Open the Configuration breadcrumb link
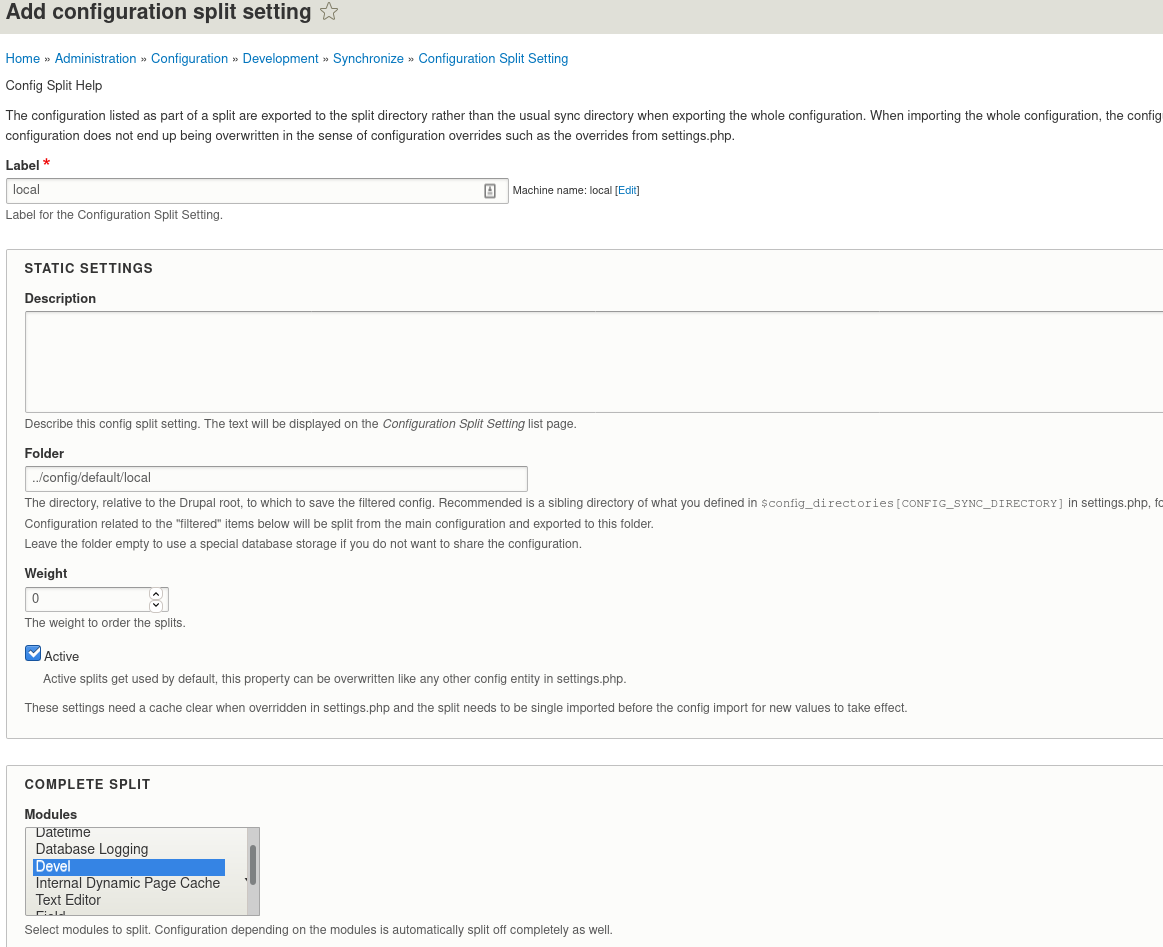1163x947 pixels. (x=189, y=59)
